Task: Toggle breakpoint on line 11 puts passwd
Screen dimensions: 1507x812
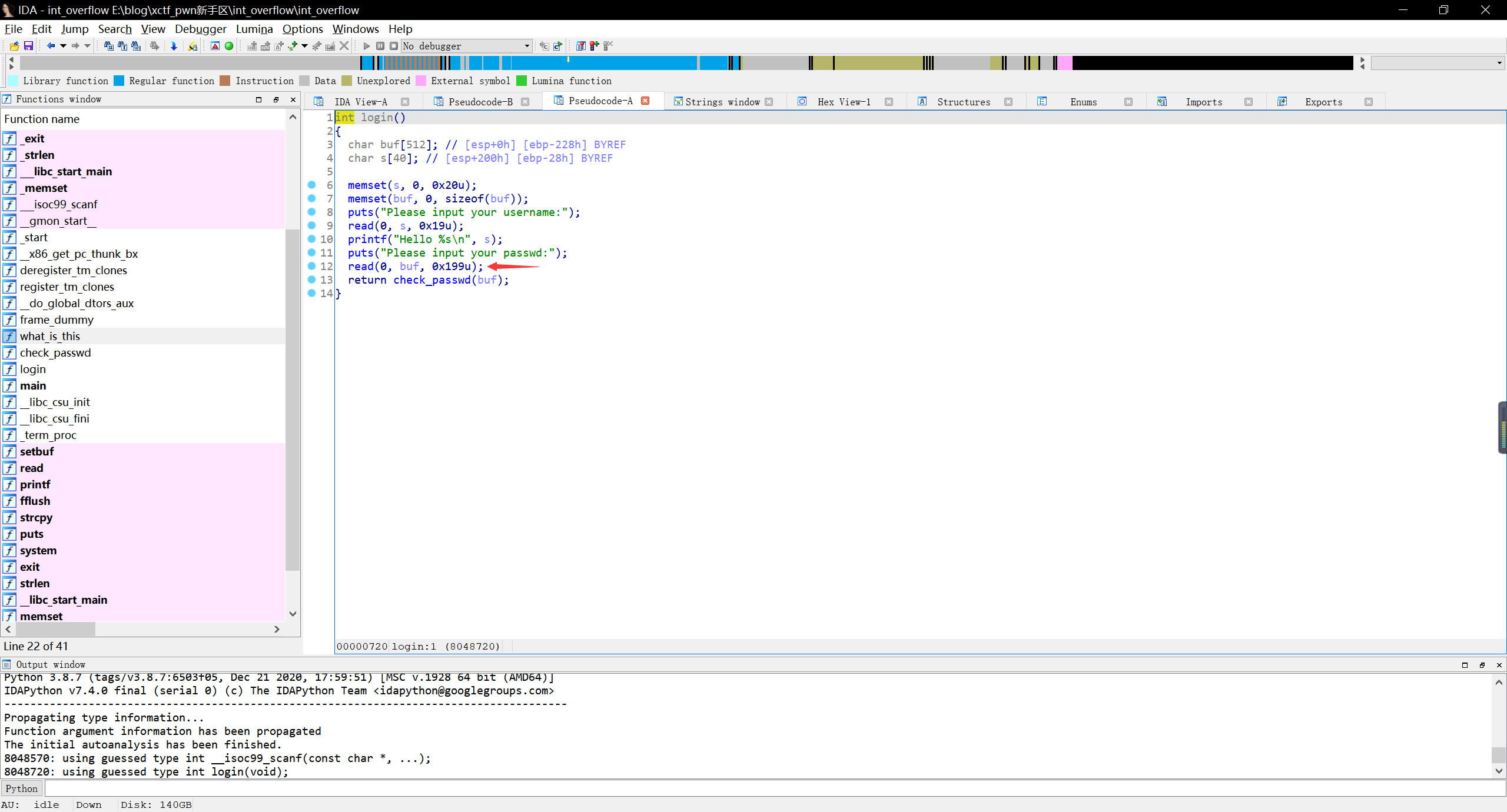Action: point(312,252)
